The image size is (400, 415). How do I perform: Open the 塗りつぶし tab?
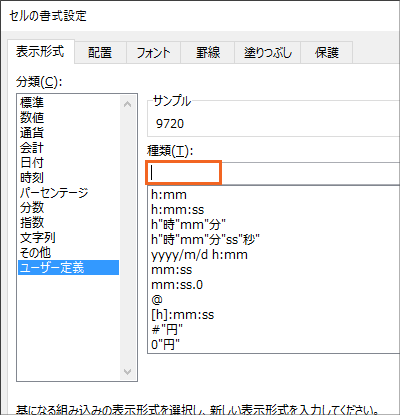click(x=268, y=52)
